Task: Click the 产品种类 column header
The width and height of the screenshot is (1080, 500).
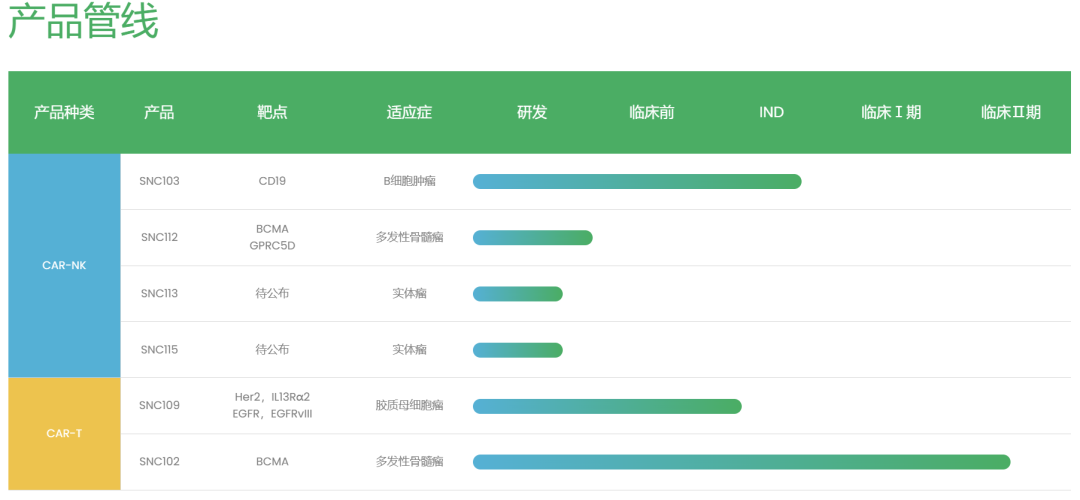Action: (64, 112)
